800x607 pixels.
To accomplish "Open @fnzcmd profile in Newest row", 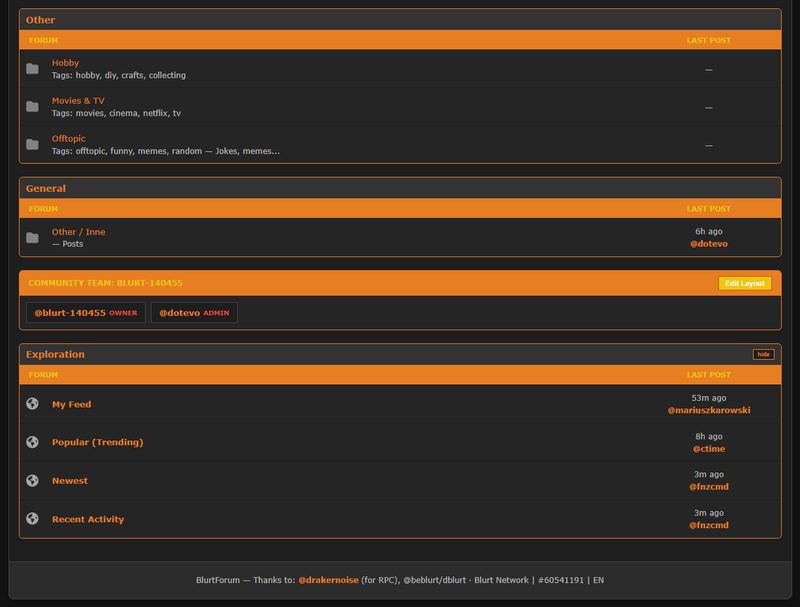I will click(709, 487).
